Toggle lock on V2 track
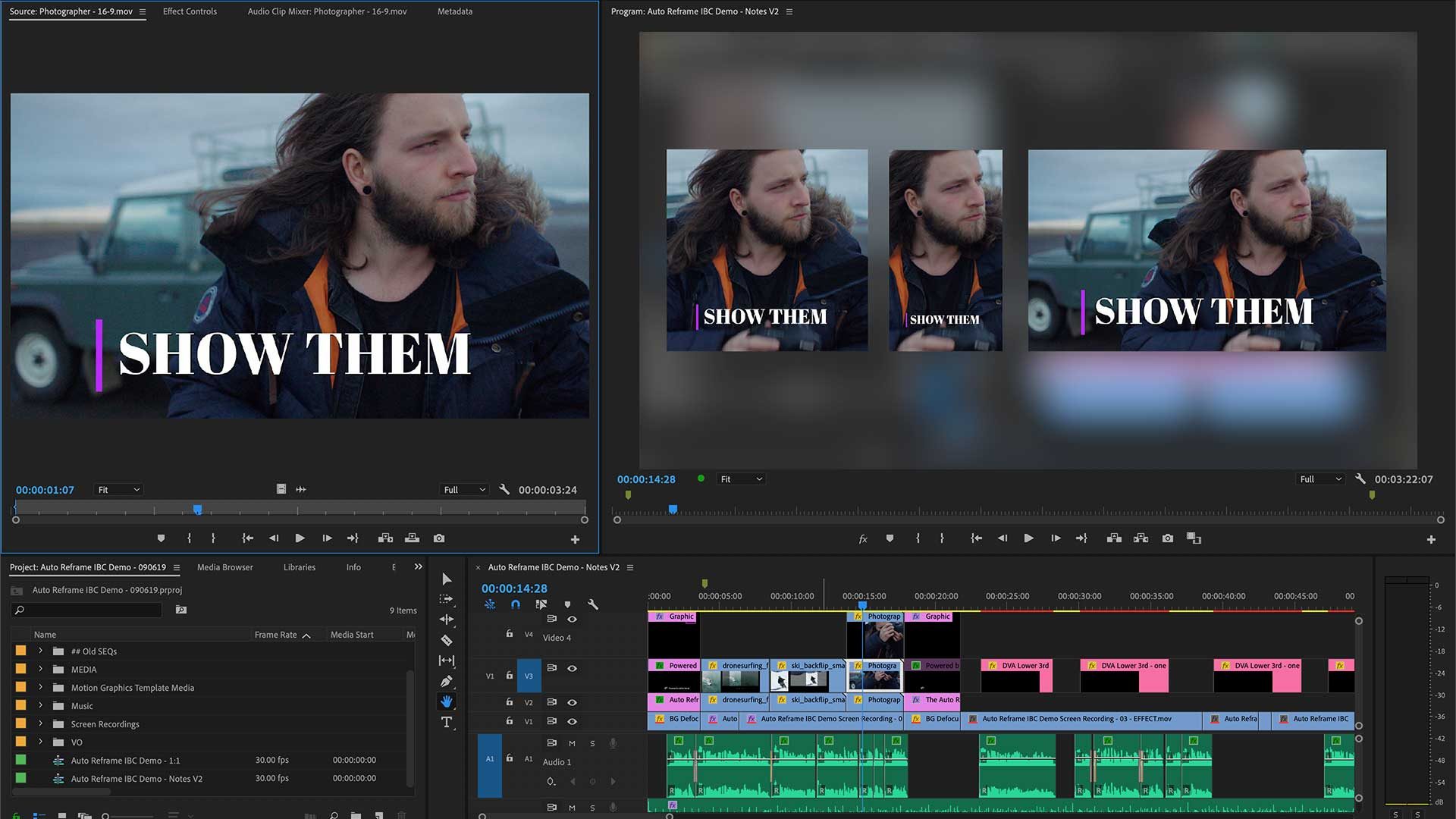 pos(510,702)
